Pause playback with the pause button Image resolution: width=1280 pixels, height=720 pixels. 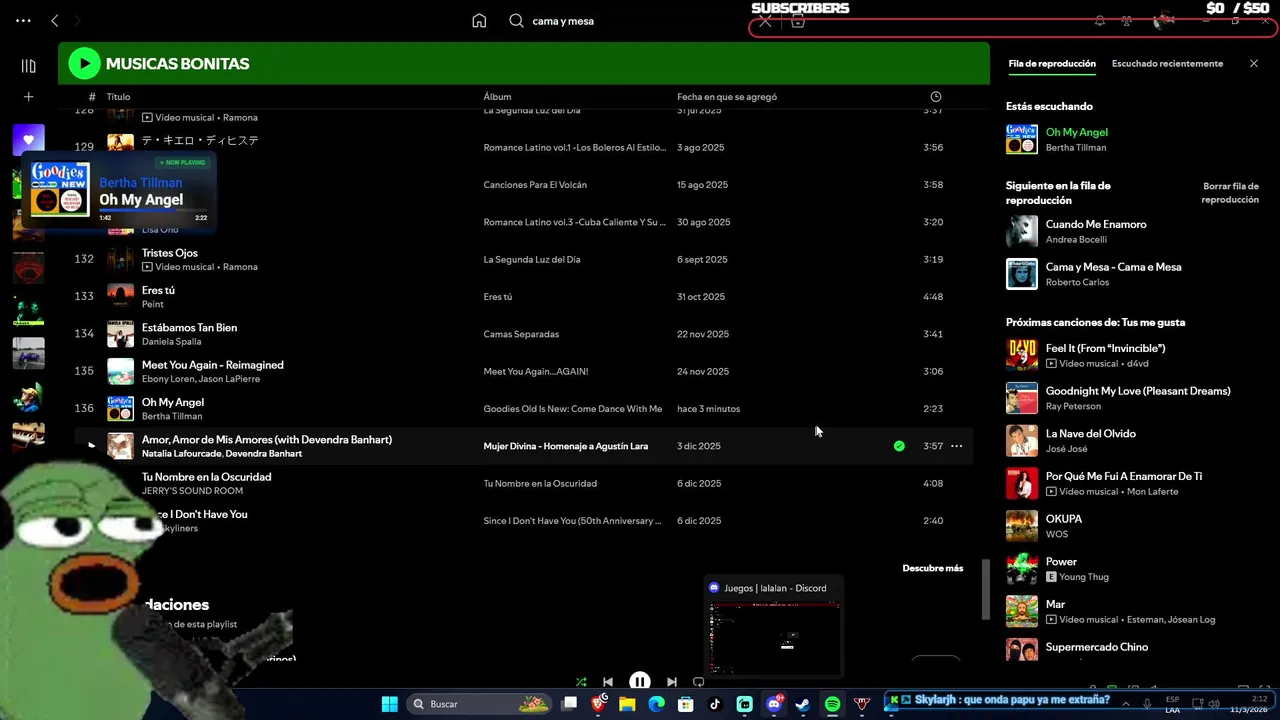(x=640, y=682)
